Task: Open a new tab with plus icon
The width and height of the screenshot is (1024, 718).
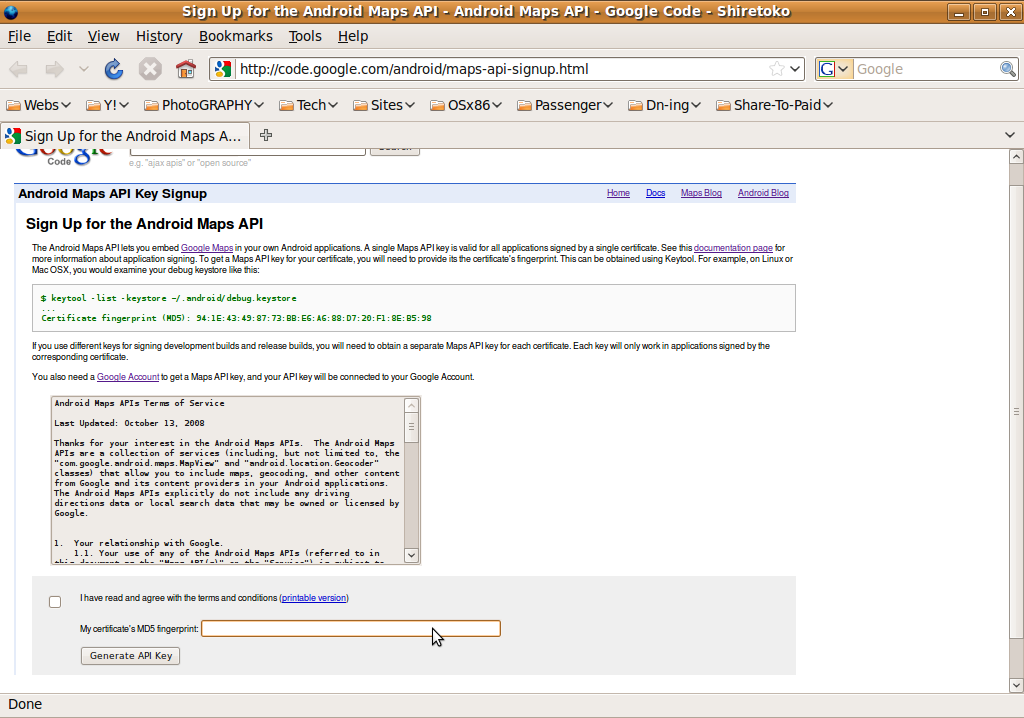Action: 266,135
